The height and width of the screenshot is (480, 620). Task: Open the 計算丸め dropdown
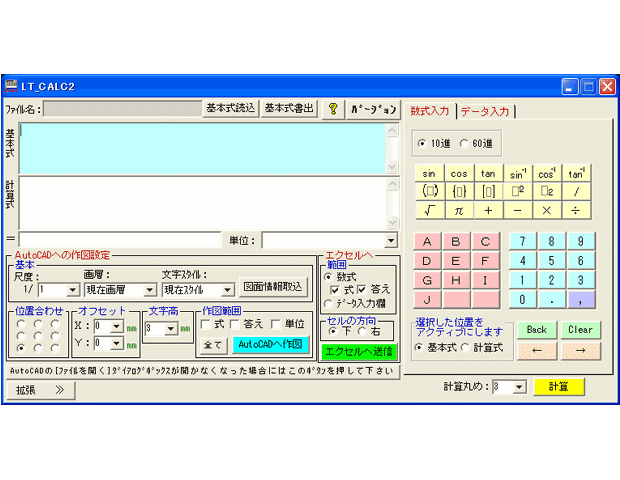519,387
